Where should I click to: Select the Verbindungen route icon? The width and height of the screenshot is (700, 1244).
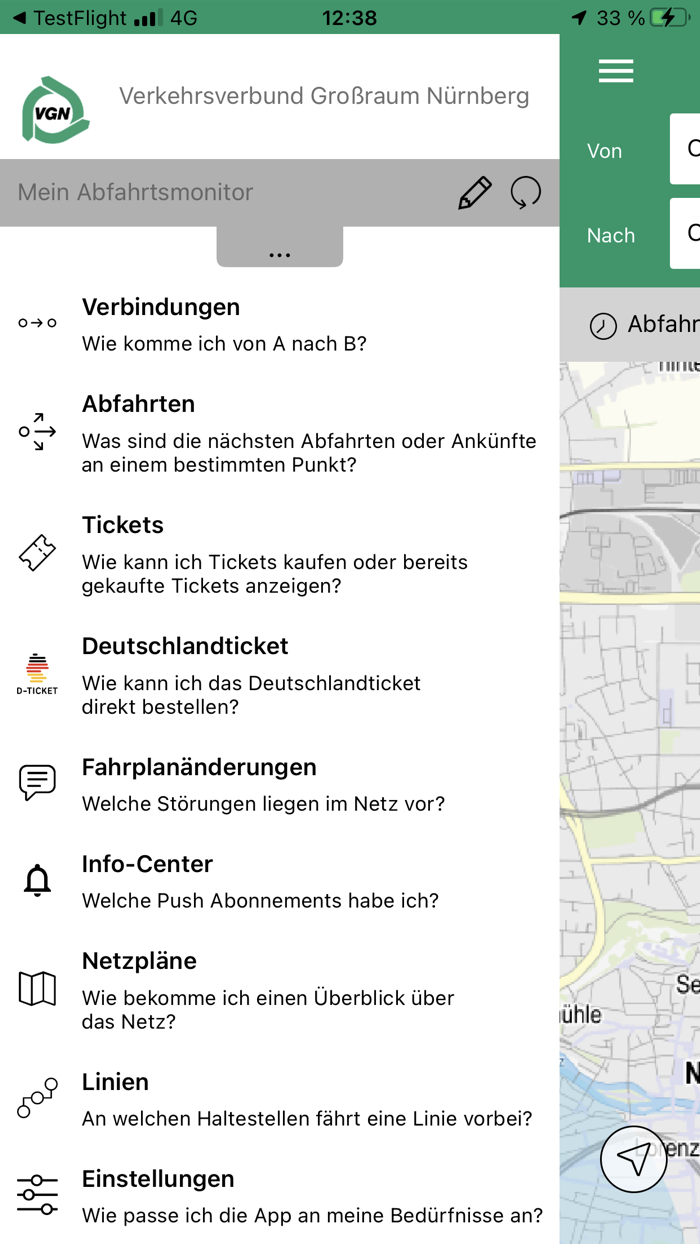coord(36,322)
